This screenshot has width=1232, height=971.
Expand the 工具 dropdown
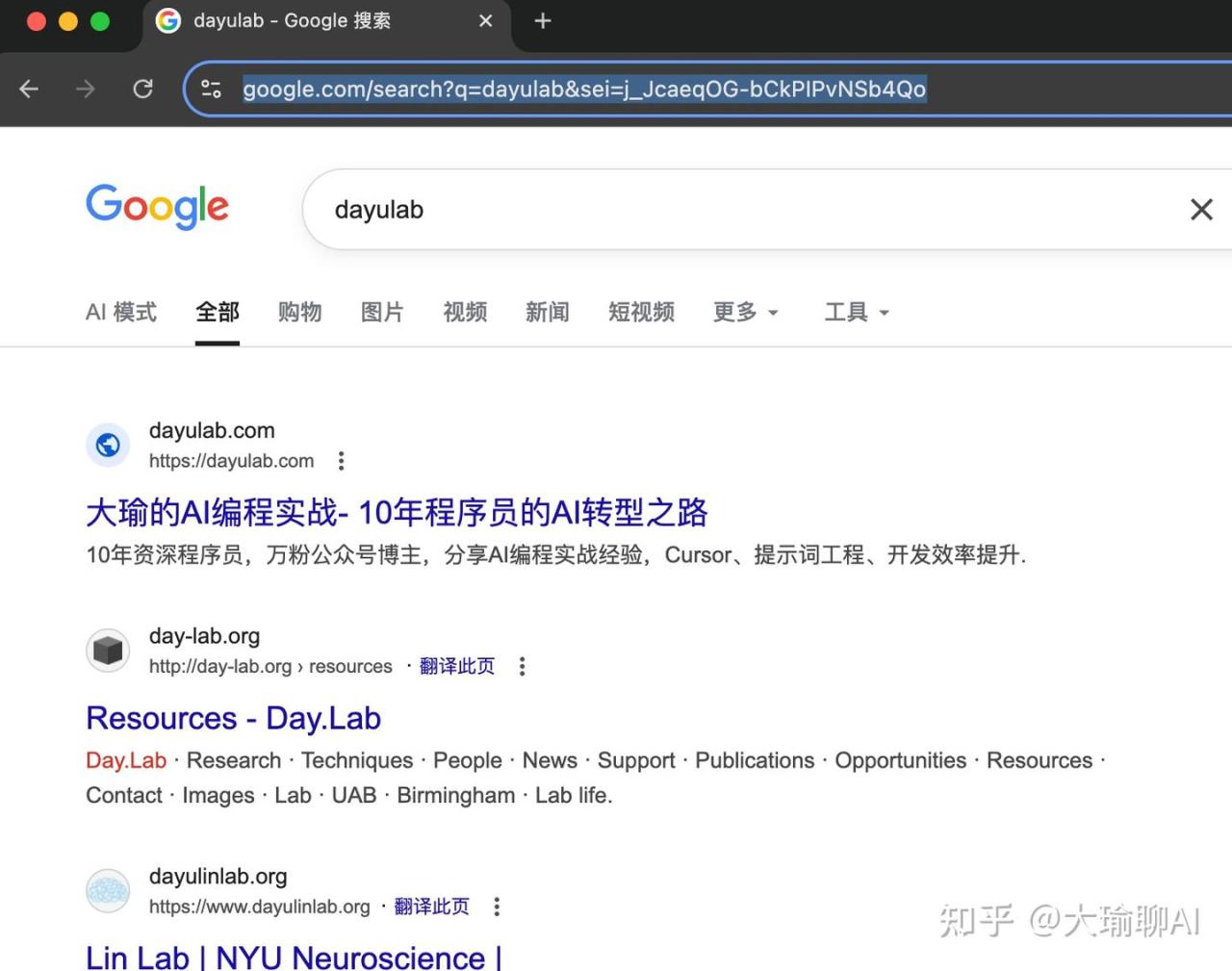point(856,313)
